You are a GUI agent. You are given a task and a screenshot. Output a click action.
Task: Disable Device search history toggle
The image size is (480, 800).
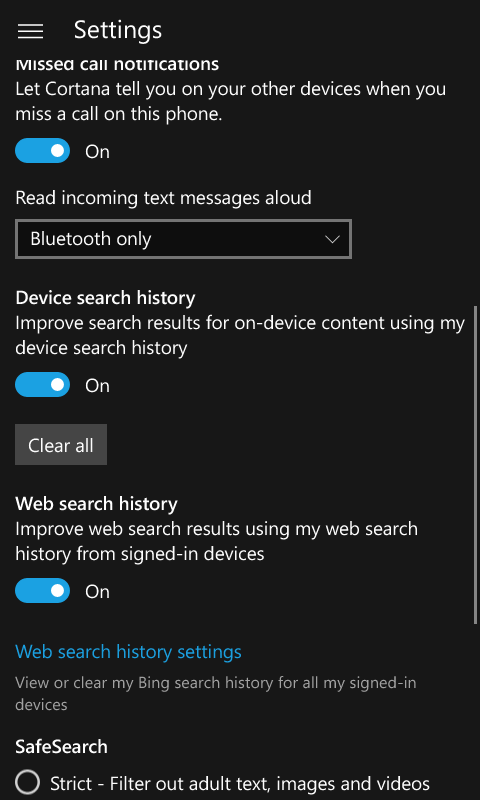[x=42, y=384]
